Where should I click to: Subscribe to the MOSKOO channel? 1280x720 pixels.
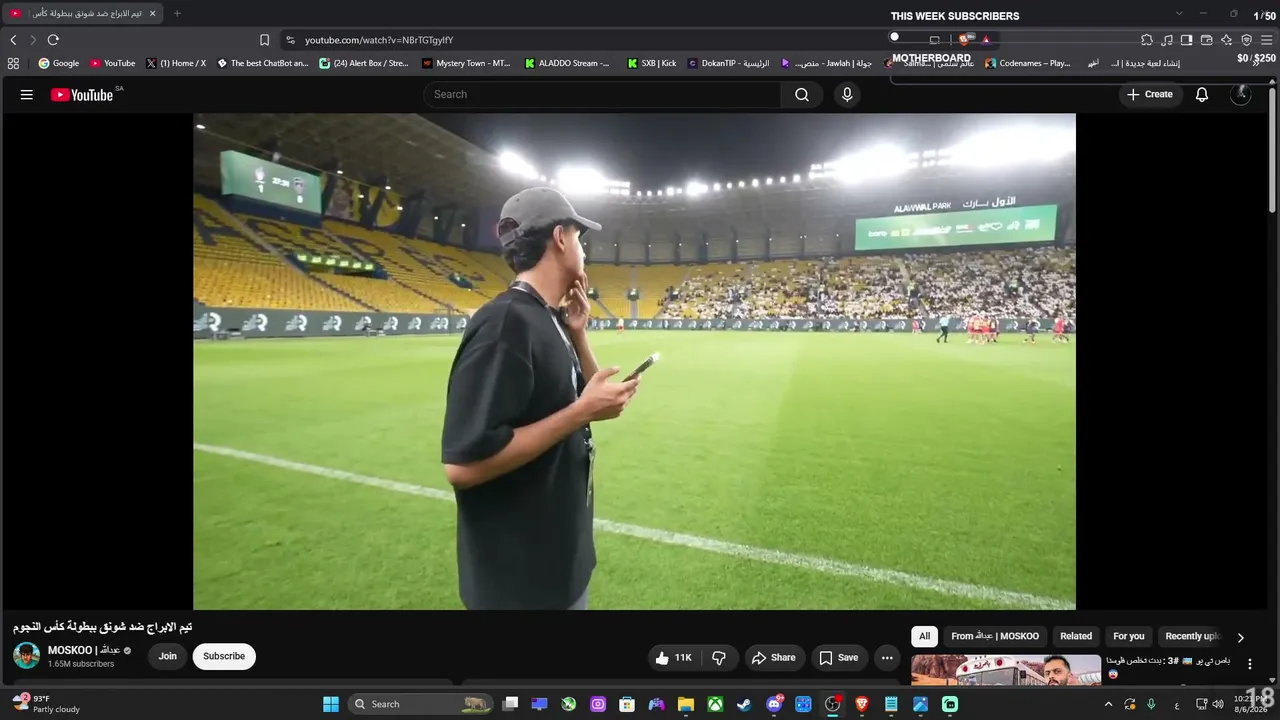click(224, 657)
